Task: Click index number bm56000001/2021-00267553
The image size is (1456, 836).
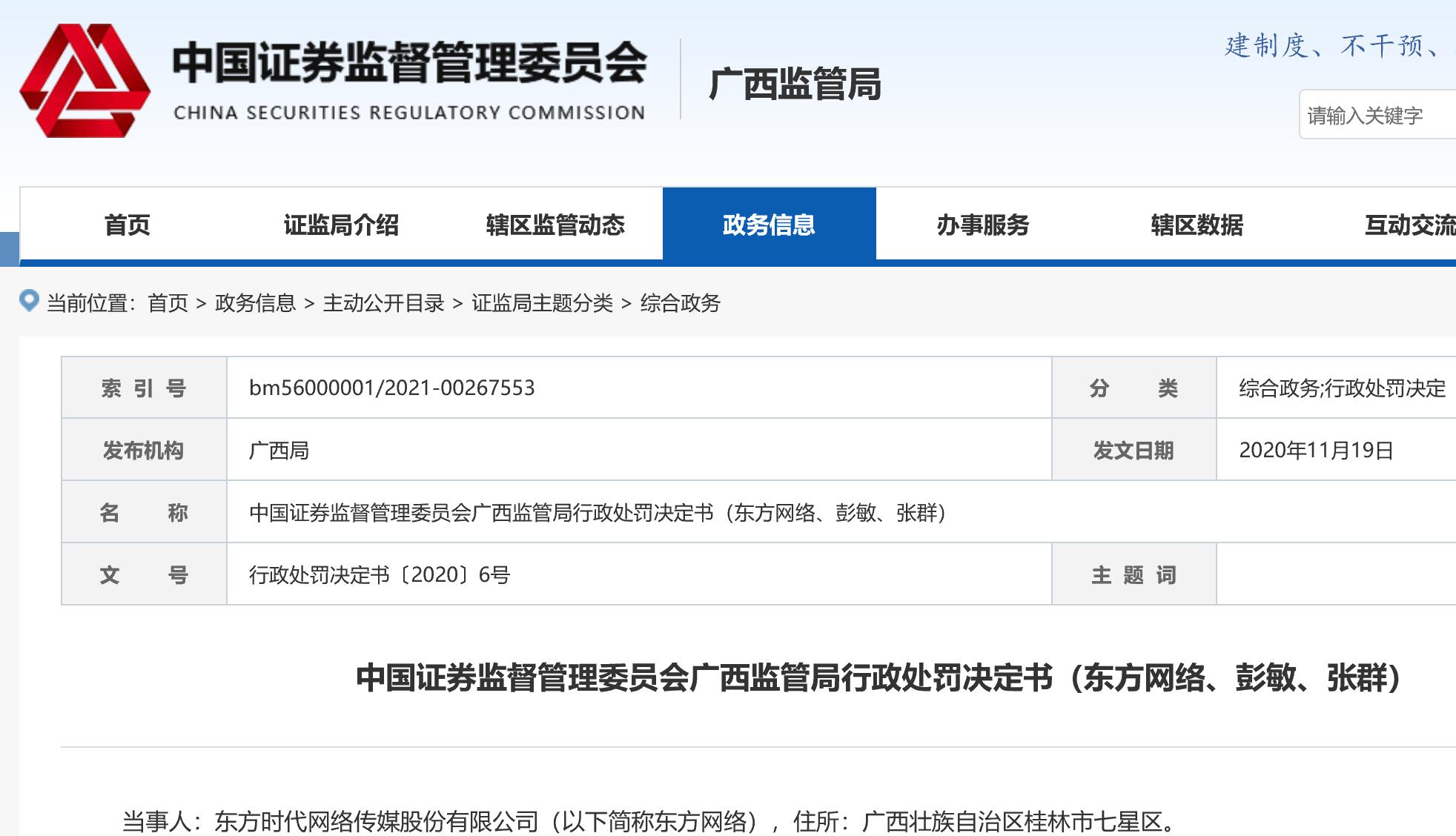Action: pos(391,388)
